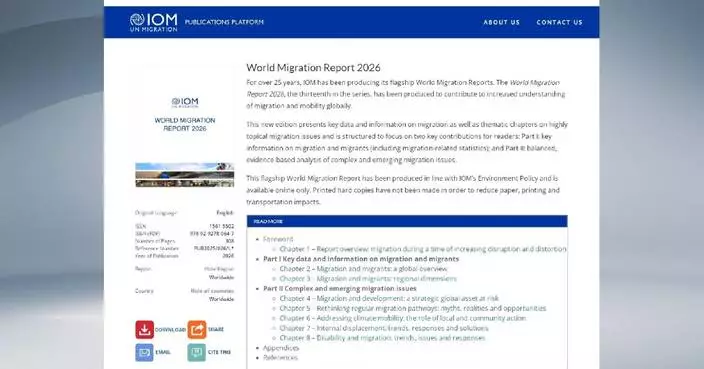Open Chapter 7 Internal displacement link
Image resolution: width=704 pixels, height=369 pixels.
click(x=384, y=328)
